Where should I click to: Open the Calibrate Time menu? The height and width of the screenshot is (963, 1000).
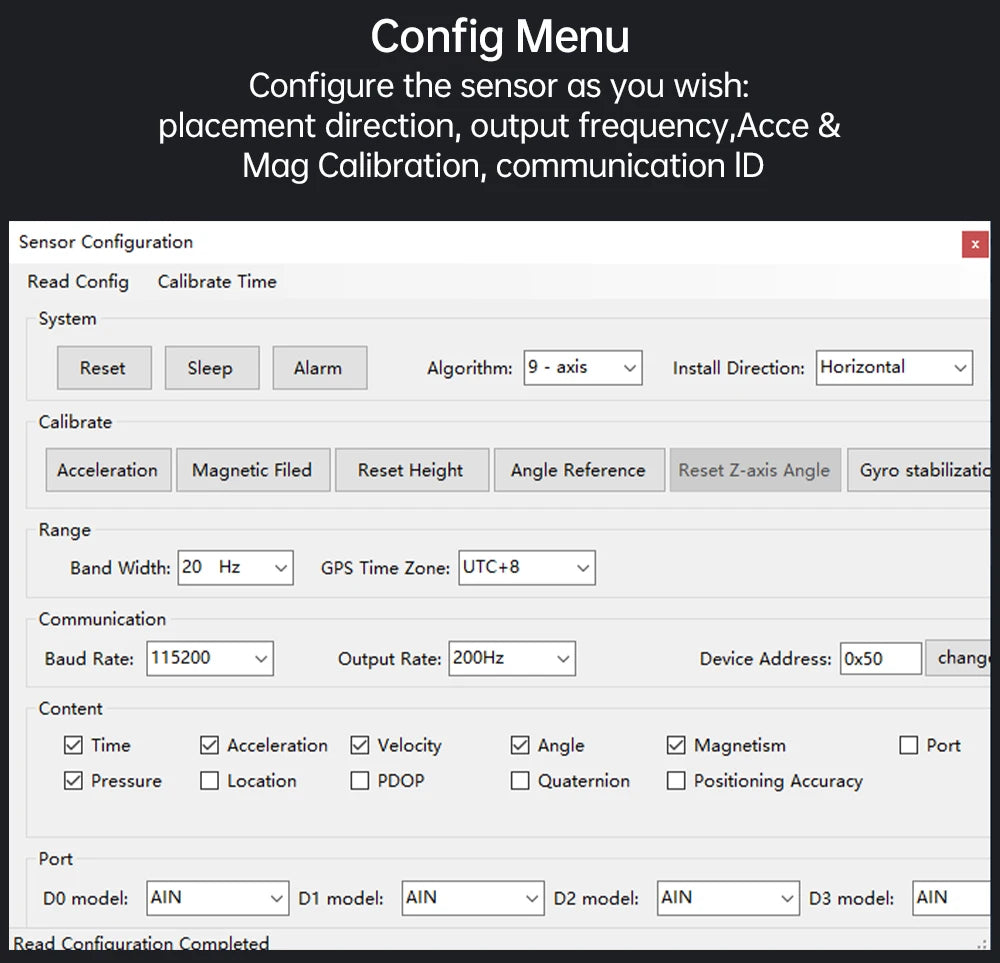coord(217,281)
